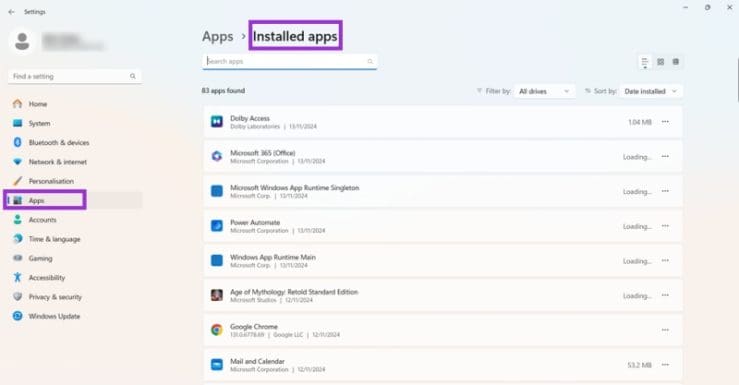Viewport: 739px width, 385px height.
Task: Click Age of Mythology: Retold Standard Edition name
Action: tap(294, 292)
